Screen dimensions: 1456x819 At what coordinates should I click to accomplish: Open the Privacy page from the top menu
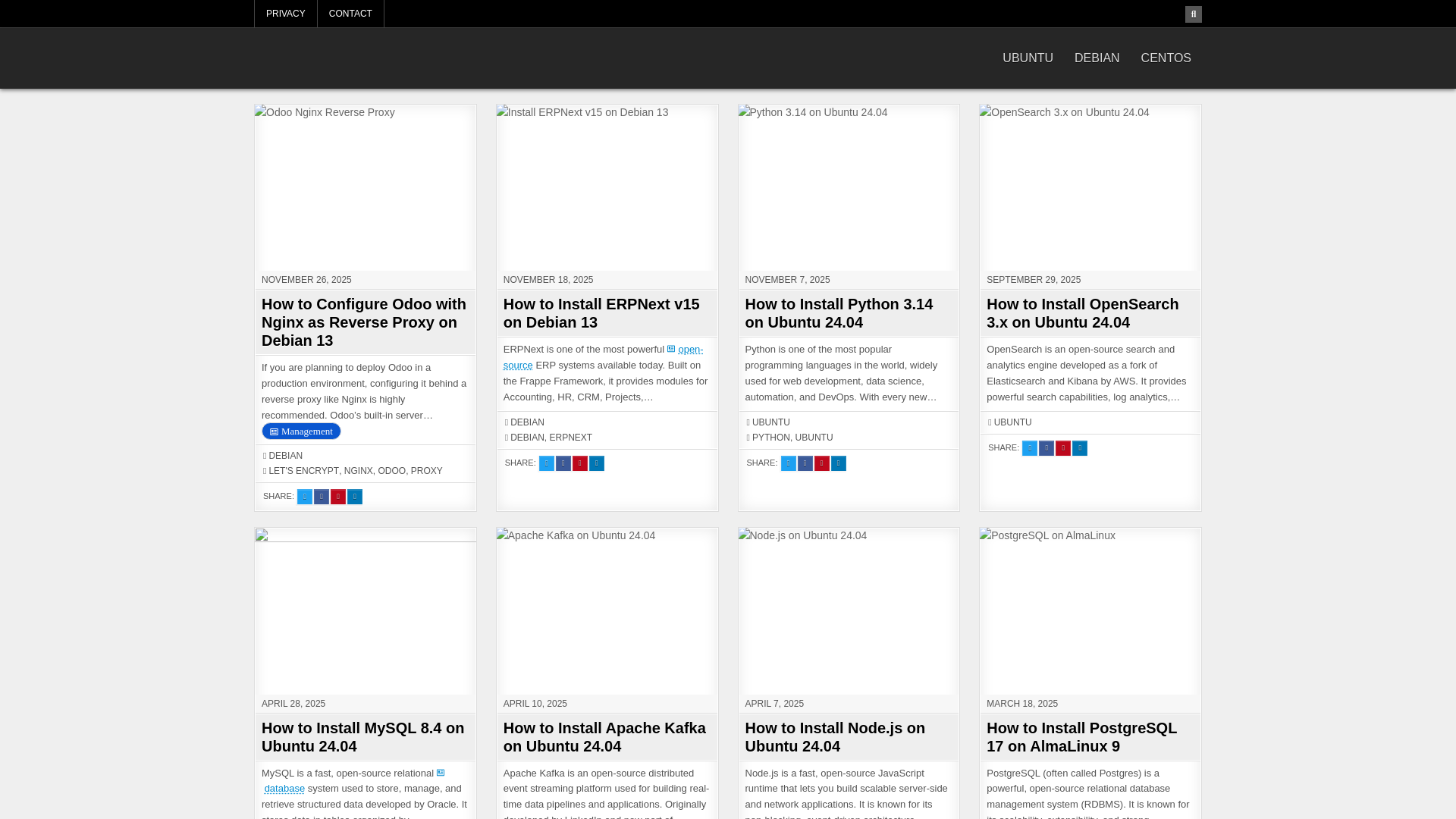(x=285, y=14)
